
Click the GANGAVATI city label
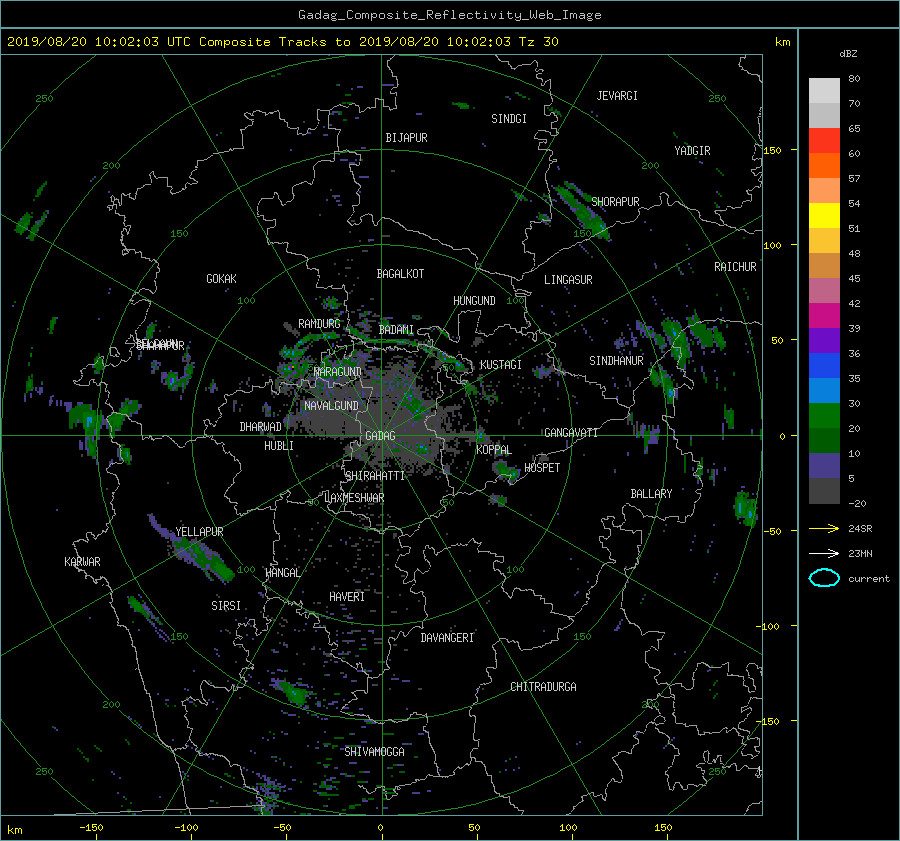click(x=571, y=433)
